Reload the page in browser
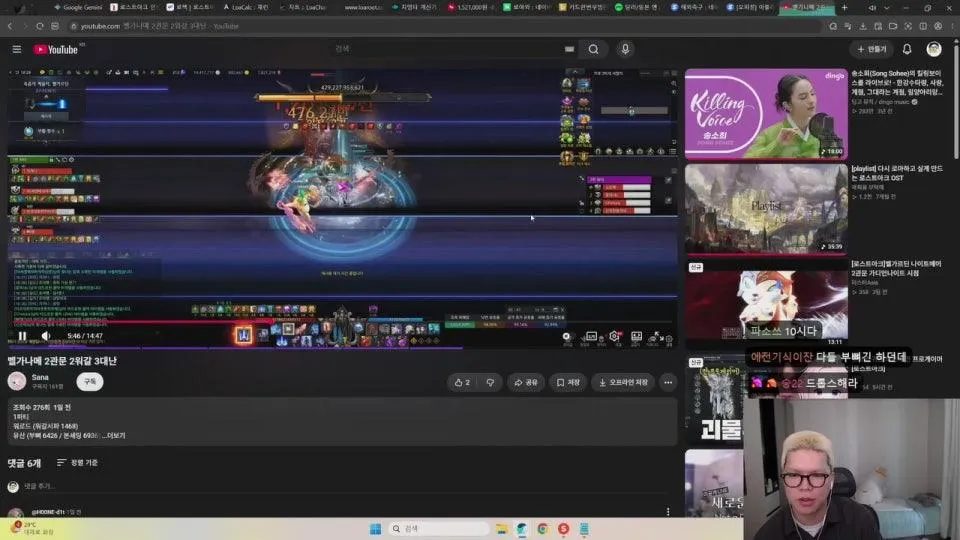The image size is (960, 540). (40, 26)
